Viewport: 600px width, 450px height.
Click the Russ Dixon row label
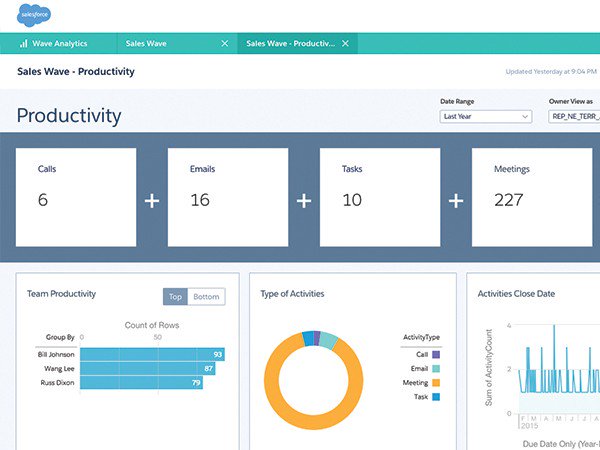click(57, 383)
